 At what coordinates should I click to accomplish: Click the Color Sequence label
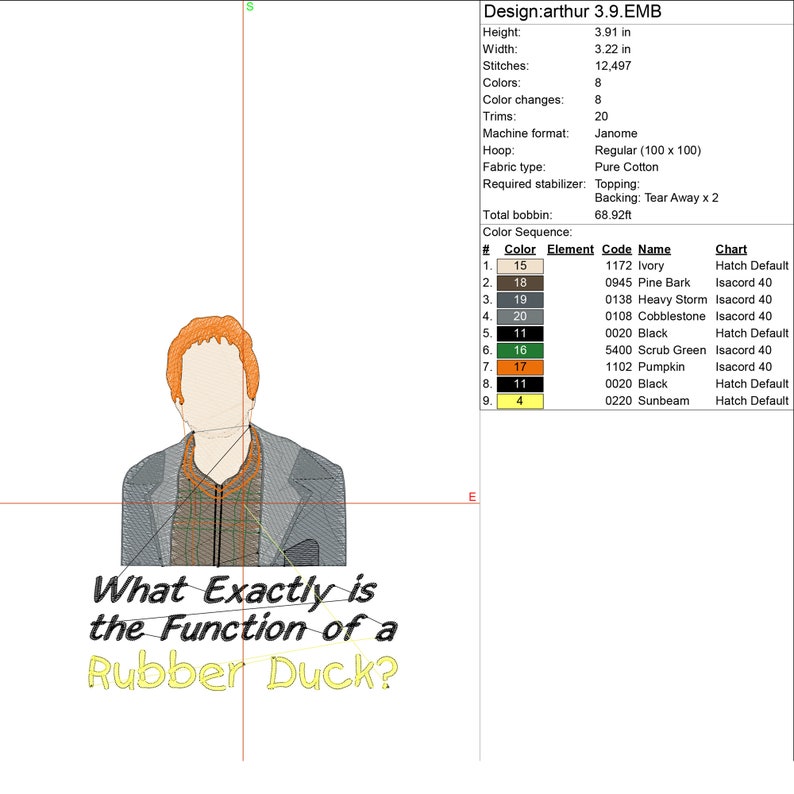527,232
